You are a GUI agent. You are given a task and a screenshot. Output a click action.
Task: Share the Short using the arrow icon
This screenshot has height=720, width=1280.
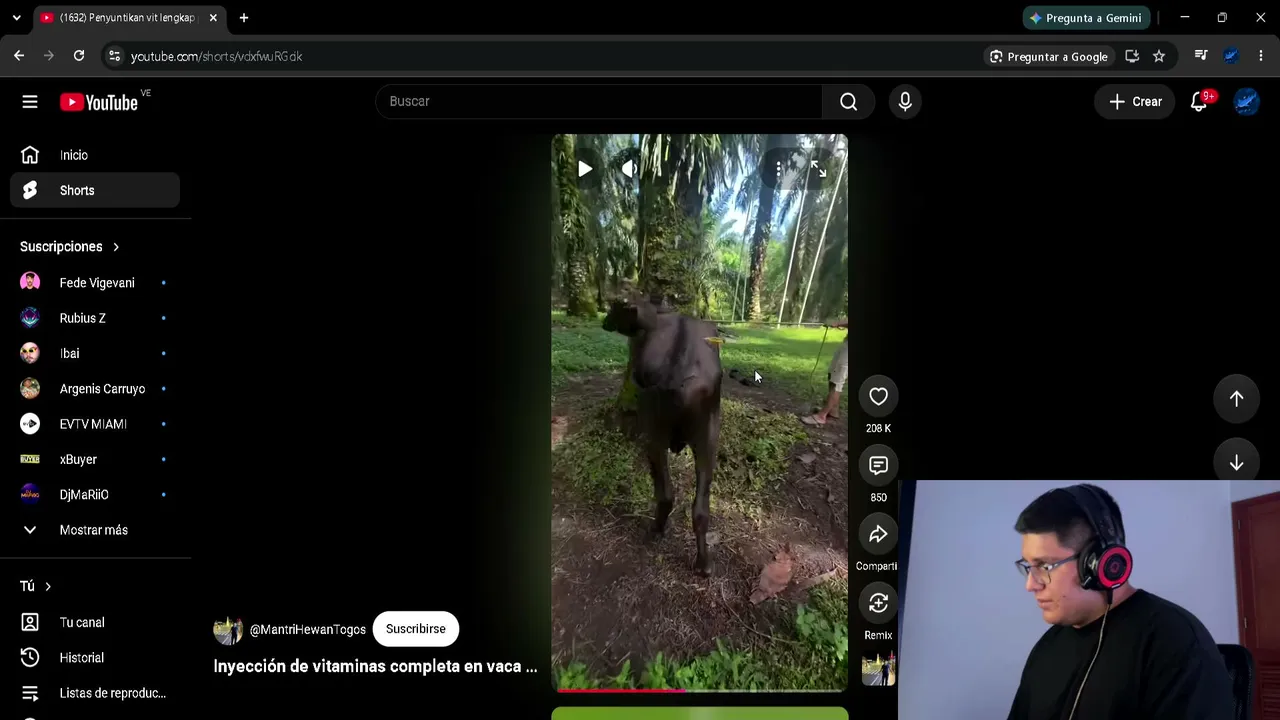[878, 534]
